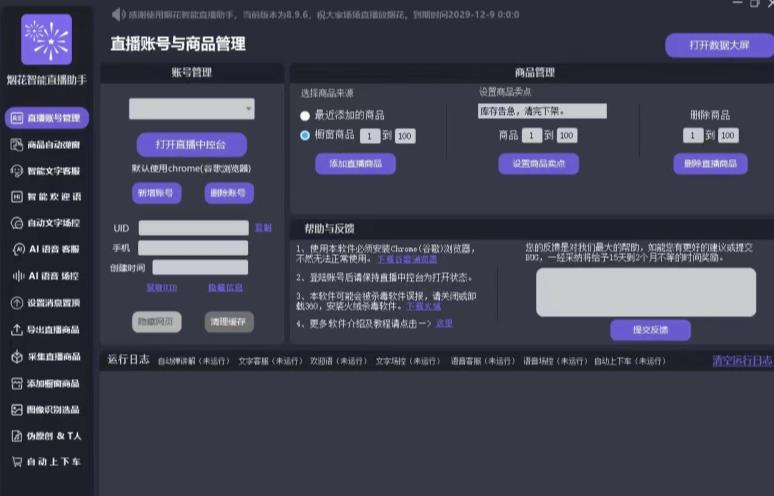Open 采集直播商品 in the sidebar
The height and width of the screenshot is (496, 774).
(46, 356)
